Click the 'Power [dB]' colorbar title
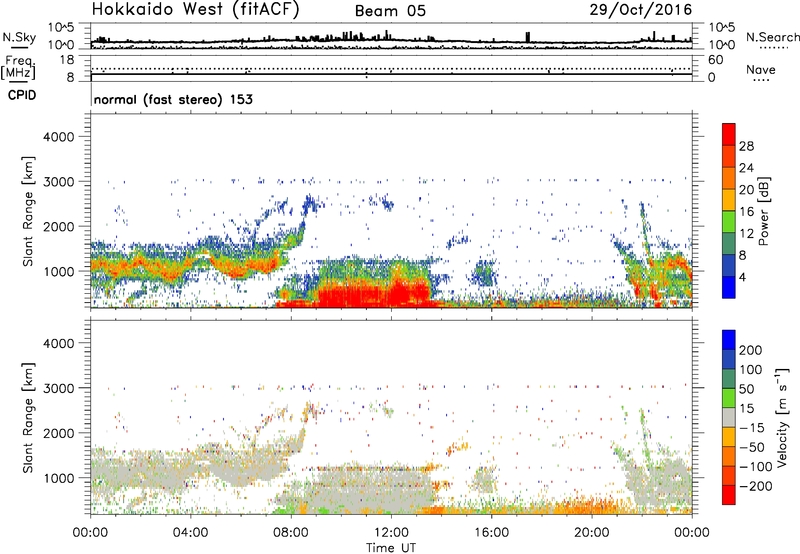 pyautogui.click(x=764, y=211)
